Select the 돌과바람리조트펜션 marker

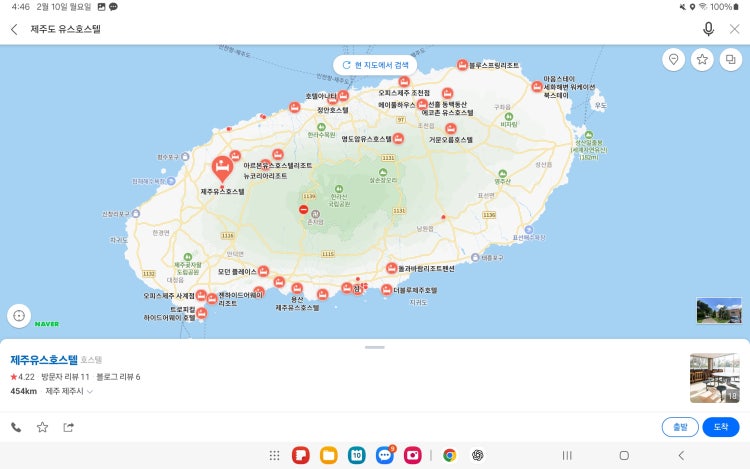click(x=392, y=268)
